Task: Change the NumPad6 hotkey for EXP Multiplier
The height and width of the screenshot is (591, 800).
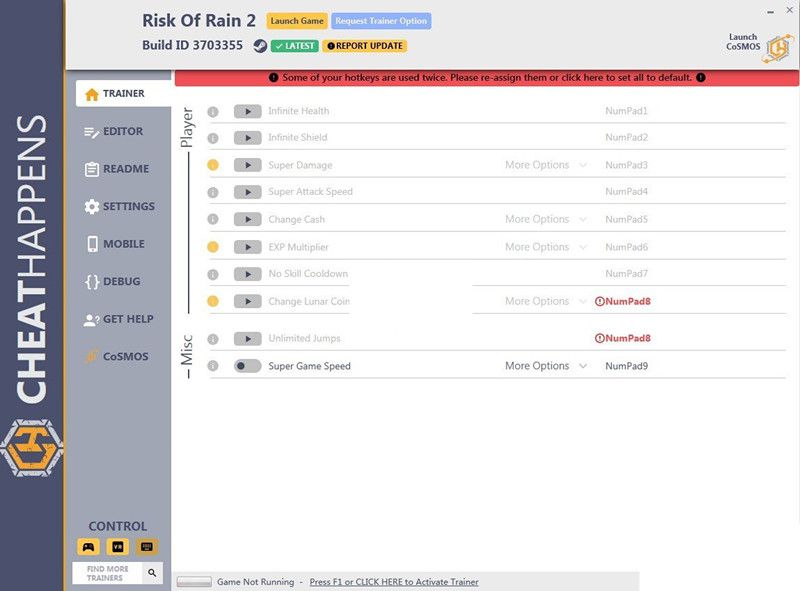Action: tap(627, 247)
